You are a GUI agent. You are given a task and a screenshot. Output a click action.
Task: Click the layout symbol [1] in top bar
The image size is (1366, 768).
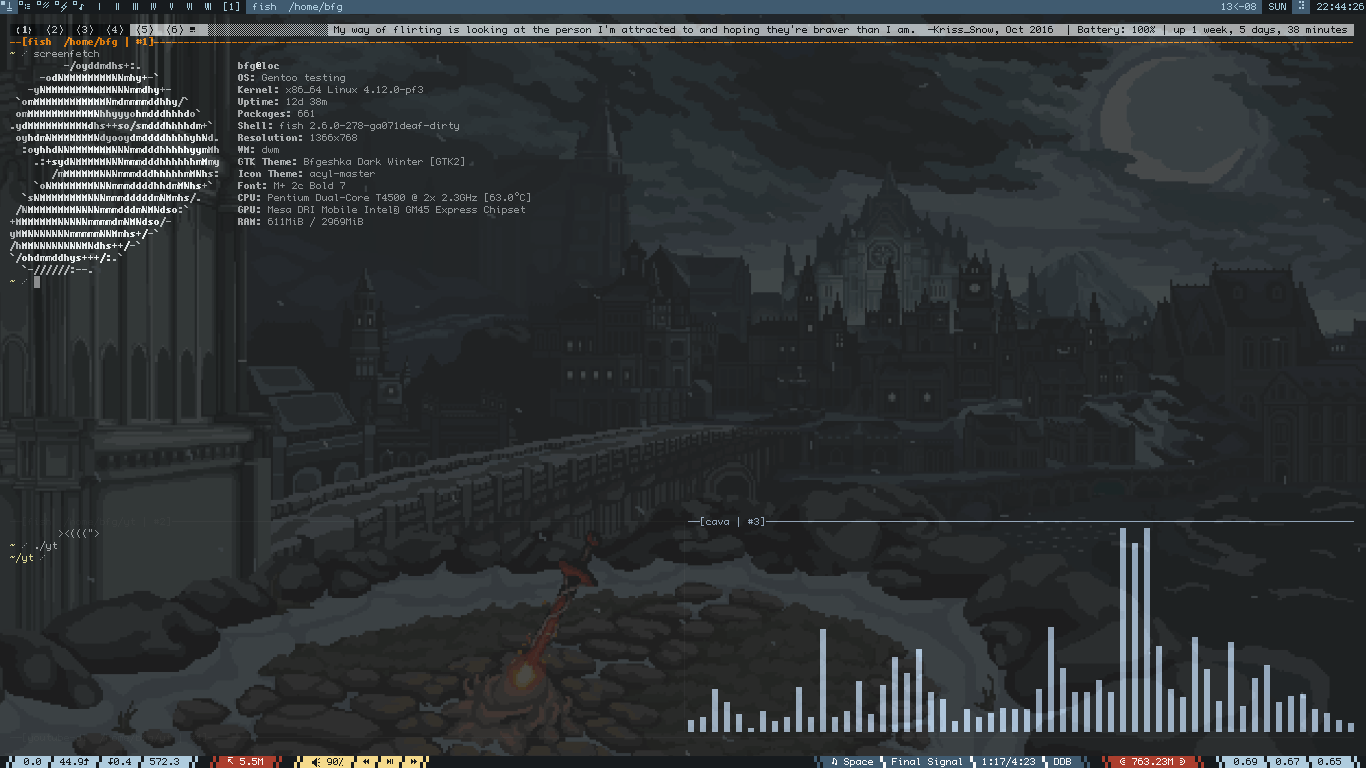point(231,6)
